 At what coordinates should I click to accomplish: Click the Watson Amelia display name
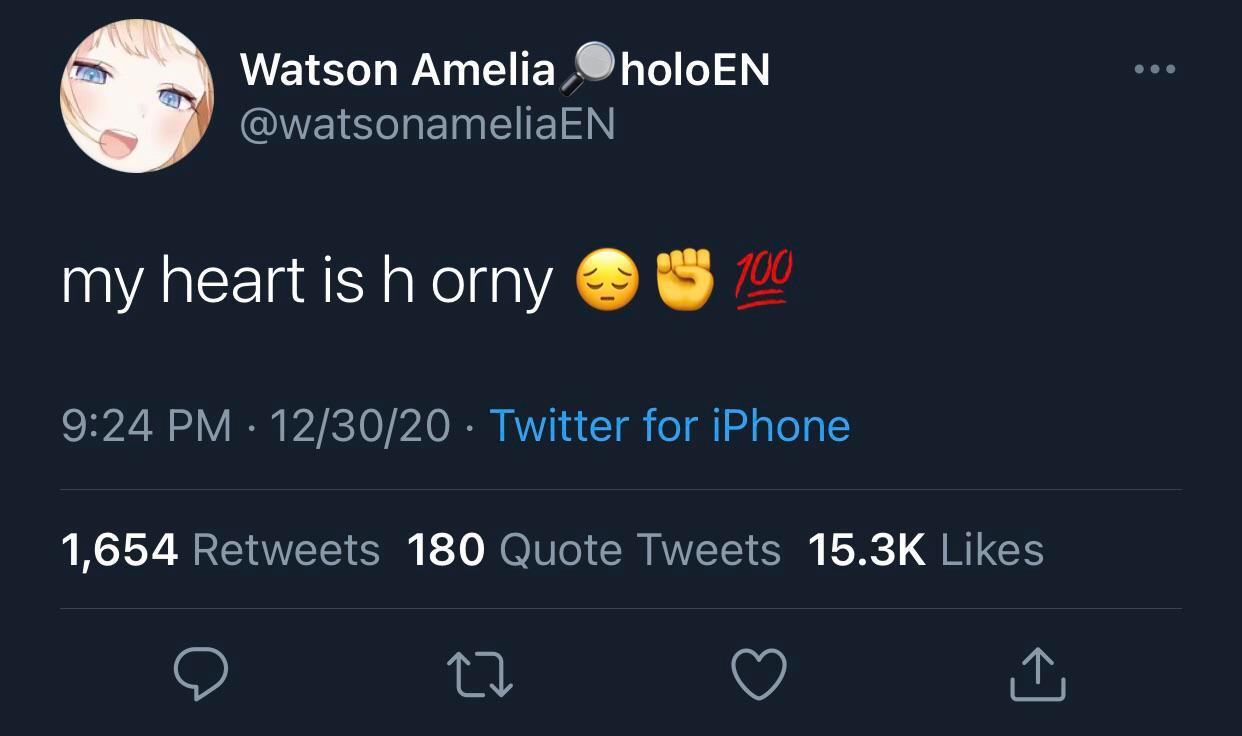pos(397,70)
